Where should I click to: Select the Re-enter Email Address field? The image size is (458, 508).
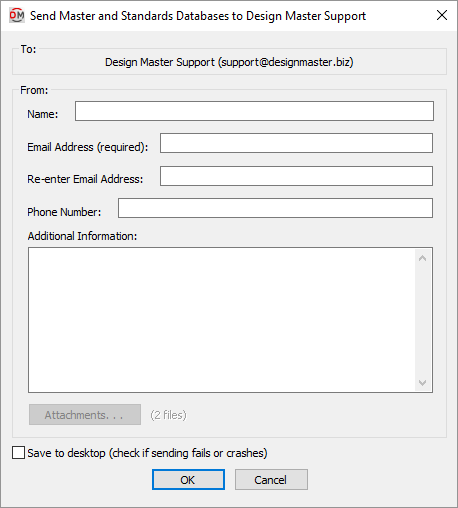coord(296,176)
